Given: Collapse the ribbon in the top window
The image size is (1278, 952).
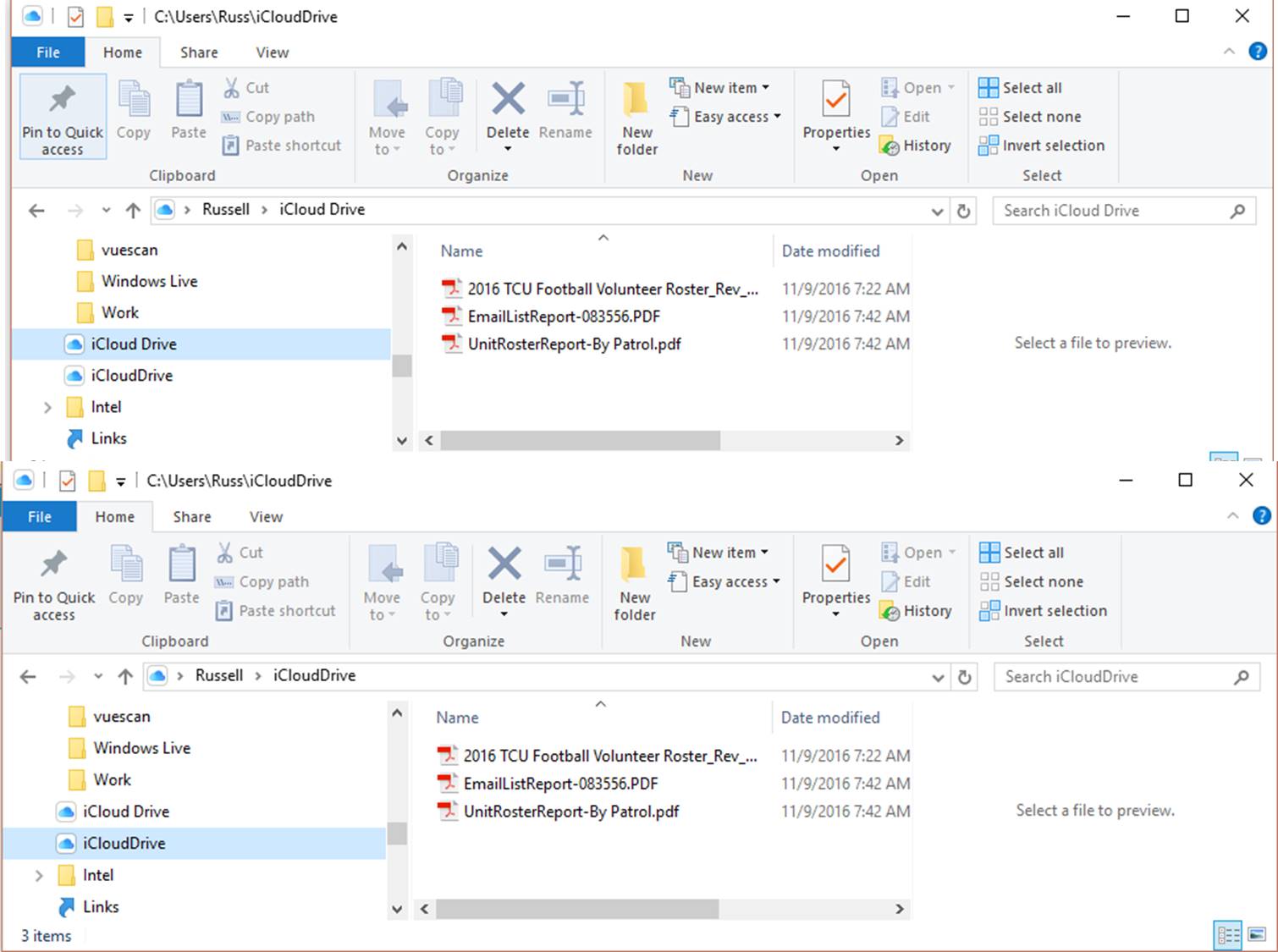Looking at the screenshot, I should 1229,52.
